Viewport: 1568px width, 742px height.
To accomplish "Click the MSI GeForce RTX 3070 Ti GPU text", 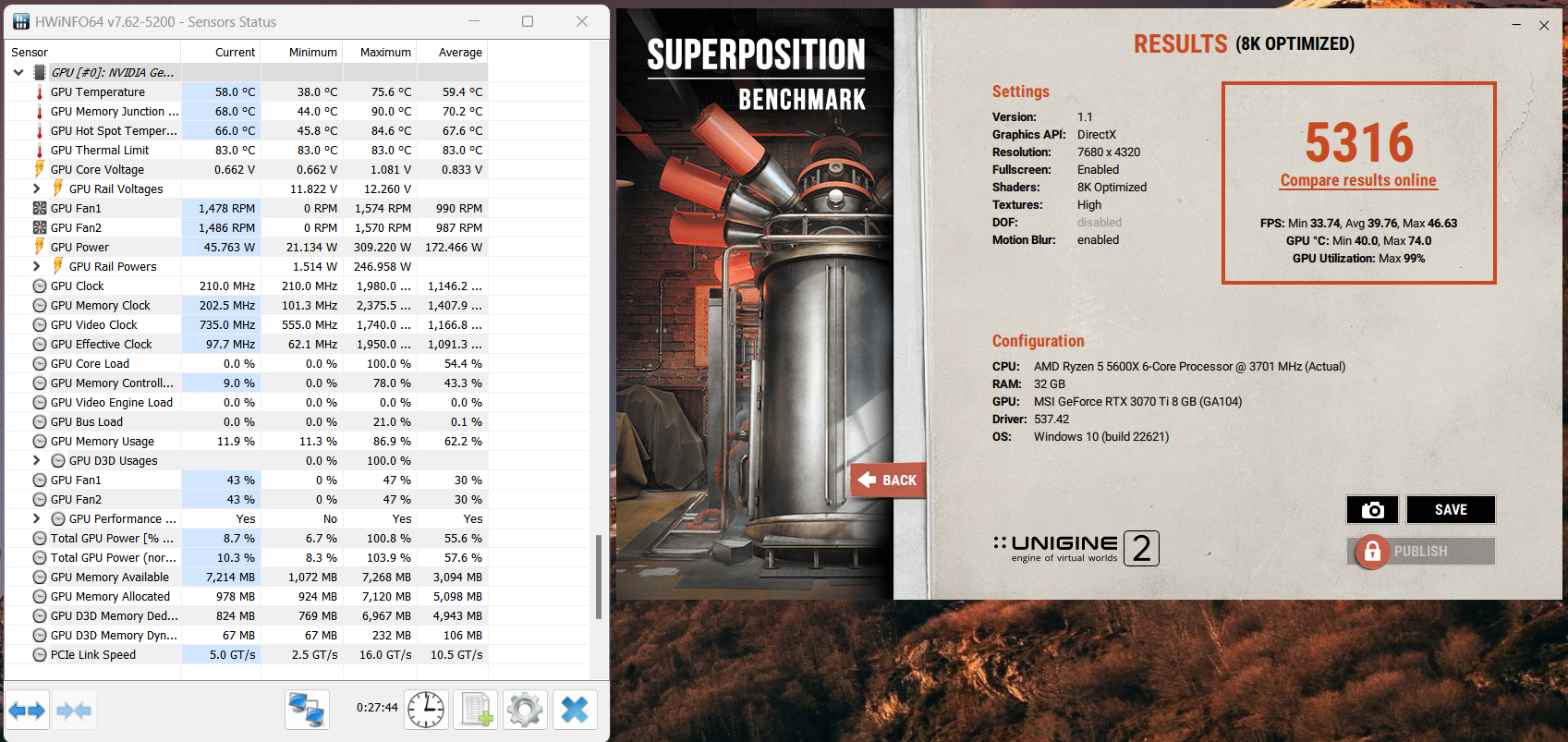I will (x=1137, y=402).
